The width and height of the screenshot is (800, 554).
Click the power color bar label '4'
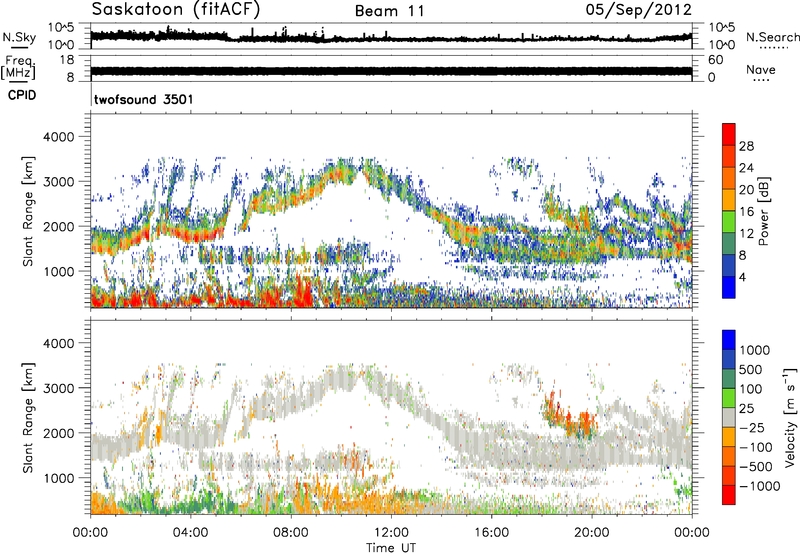coord(742,277)
